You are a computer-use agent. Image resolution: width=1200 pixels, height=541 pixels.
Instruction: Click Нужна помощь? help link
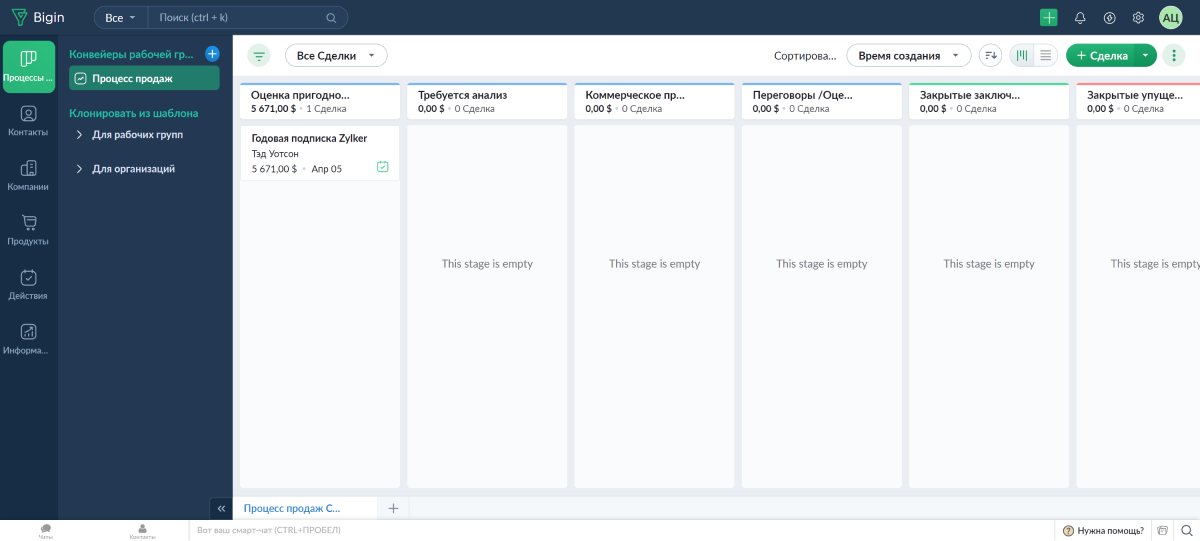tap(1103, 530)
